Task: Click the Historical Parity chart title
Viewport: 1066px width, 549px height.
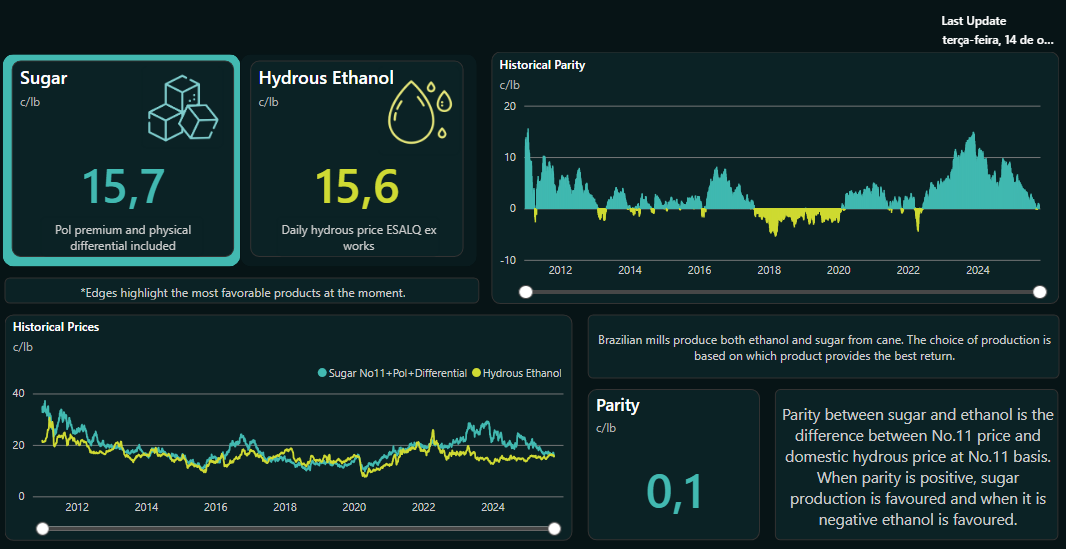Action: [x=542, y=65]
